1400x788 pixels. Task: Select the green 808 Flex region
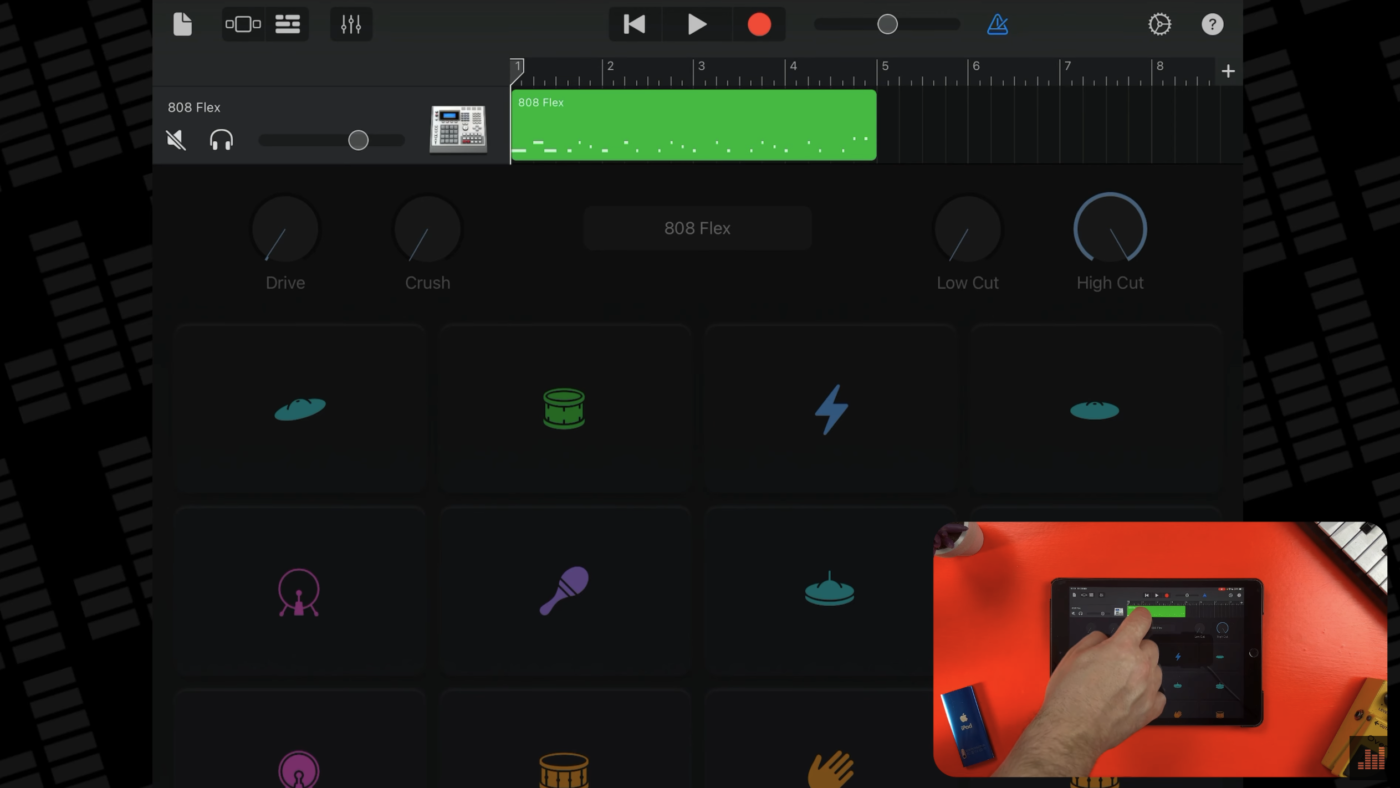coord(693,125)
